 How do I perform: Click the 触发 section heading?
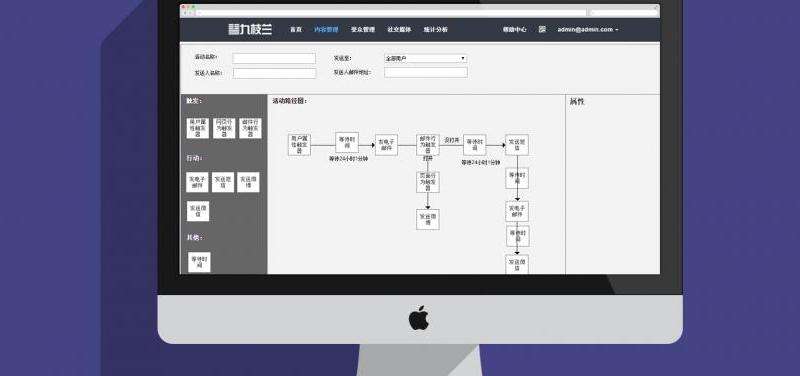194,101
